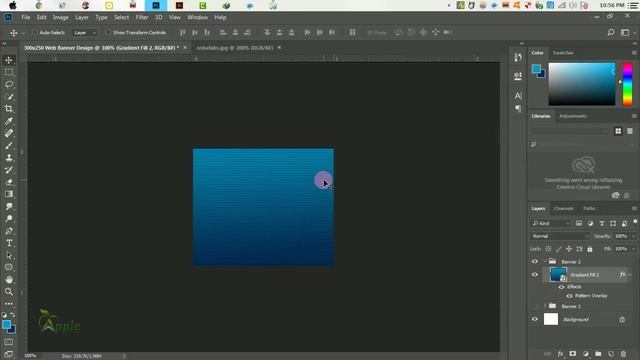Screen dimensions: 640x360
Task: Click the Libraries search field
Action: (x=583, y=144)
